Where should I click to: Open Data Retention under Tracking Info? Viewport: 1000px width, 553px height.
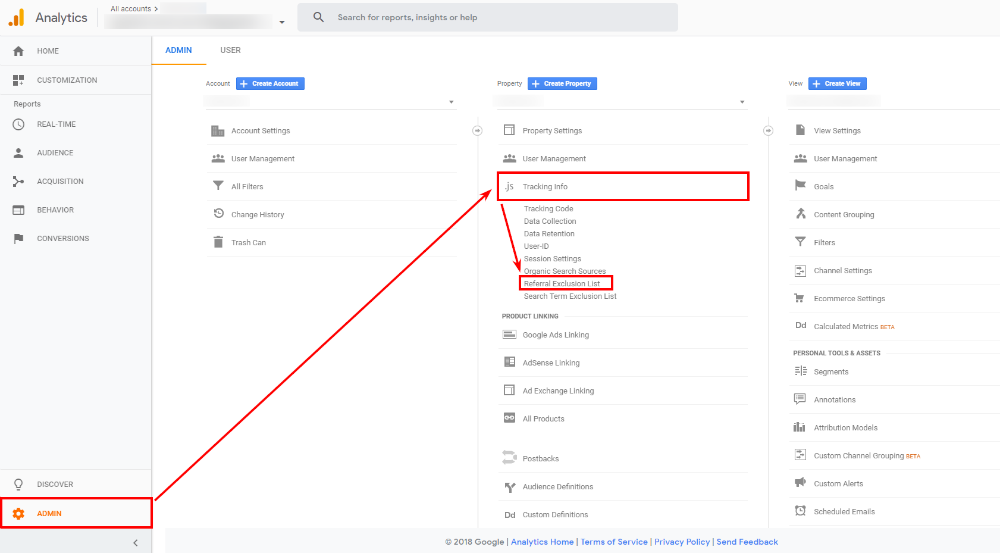coord(549,234)
